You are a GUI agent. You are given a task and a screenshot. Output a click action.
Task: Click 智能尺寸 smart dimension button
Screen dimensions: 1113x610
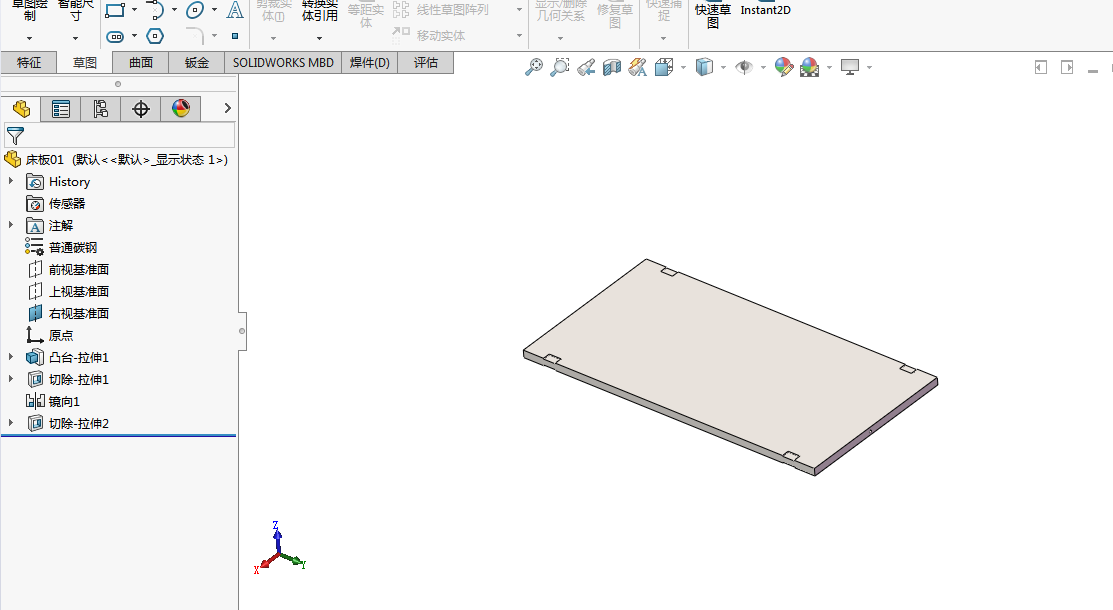point(75,11)
